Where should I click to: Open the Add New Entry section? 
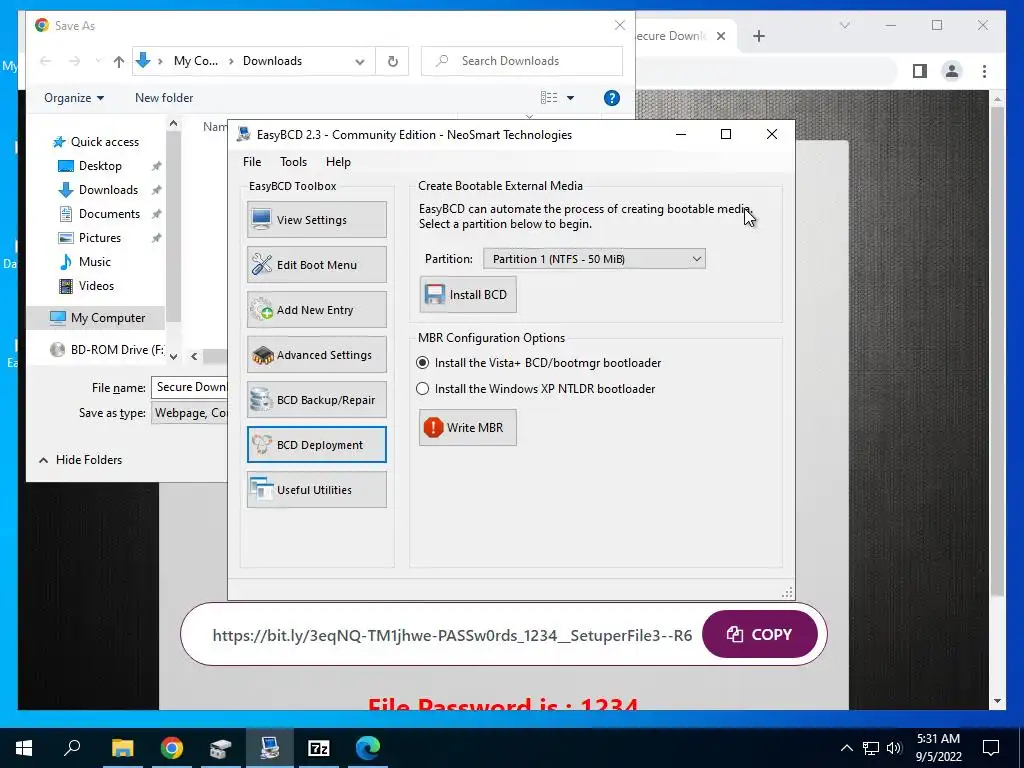(317, 310)
